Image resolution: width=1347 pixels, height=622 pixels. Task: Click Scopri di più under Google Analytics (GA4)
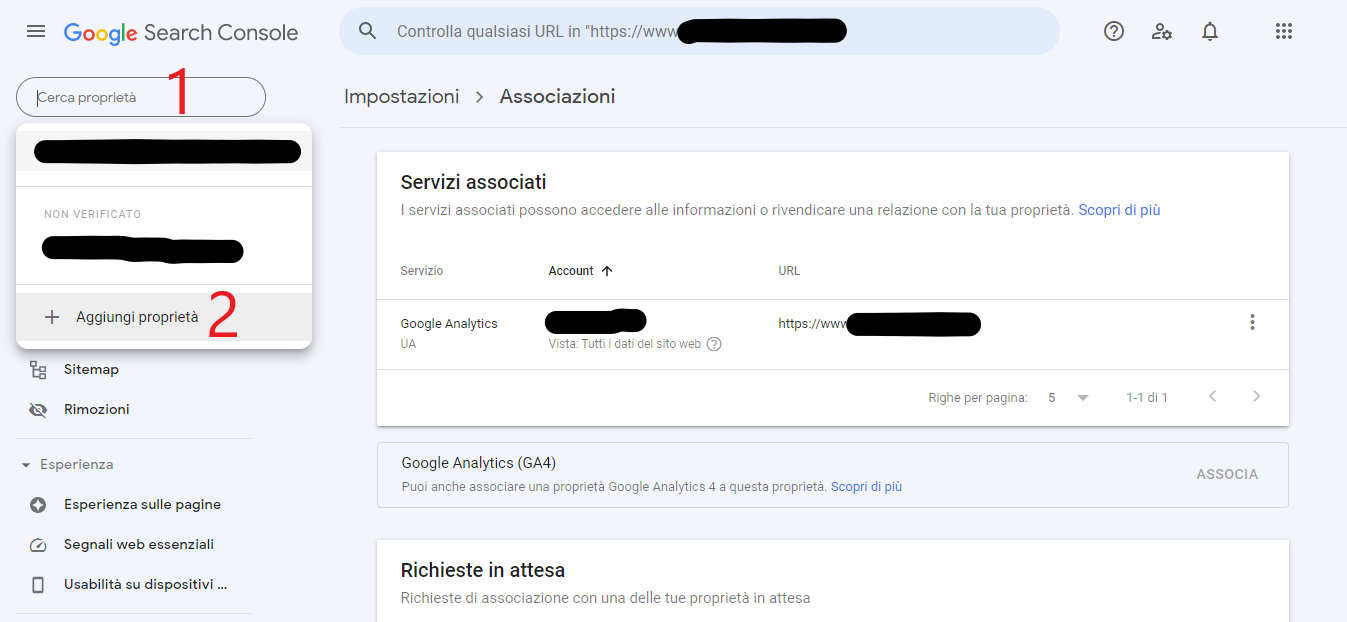[x=866, y=487]
